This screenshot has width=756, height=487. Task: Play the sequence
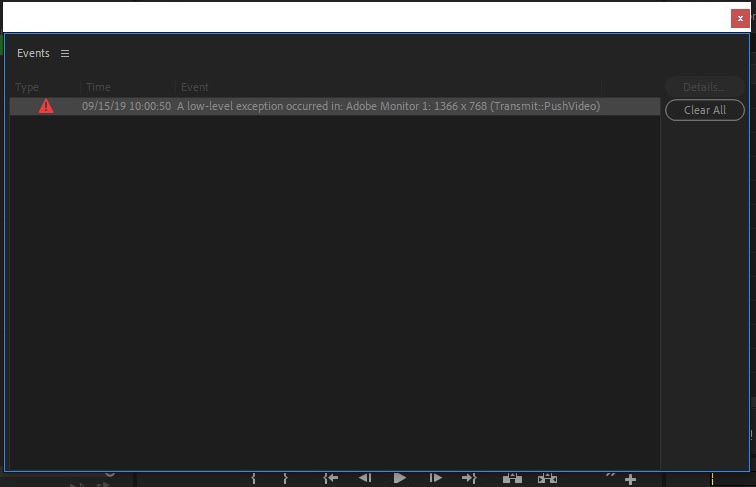399,478
